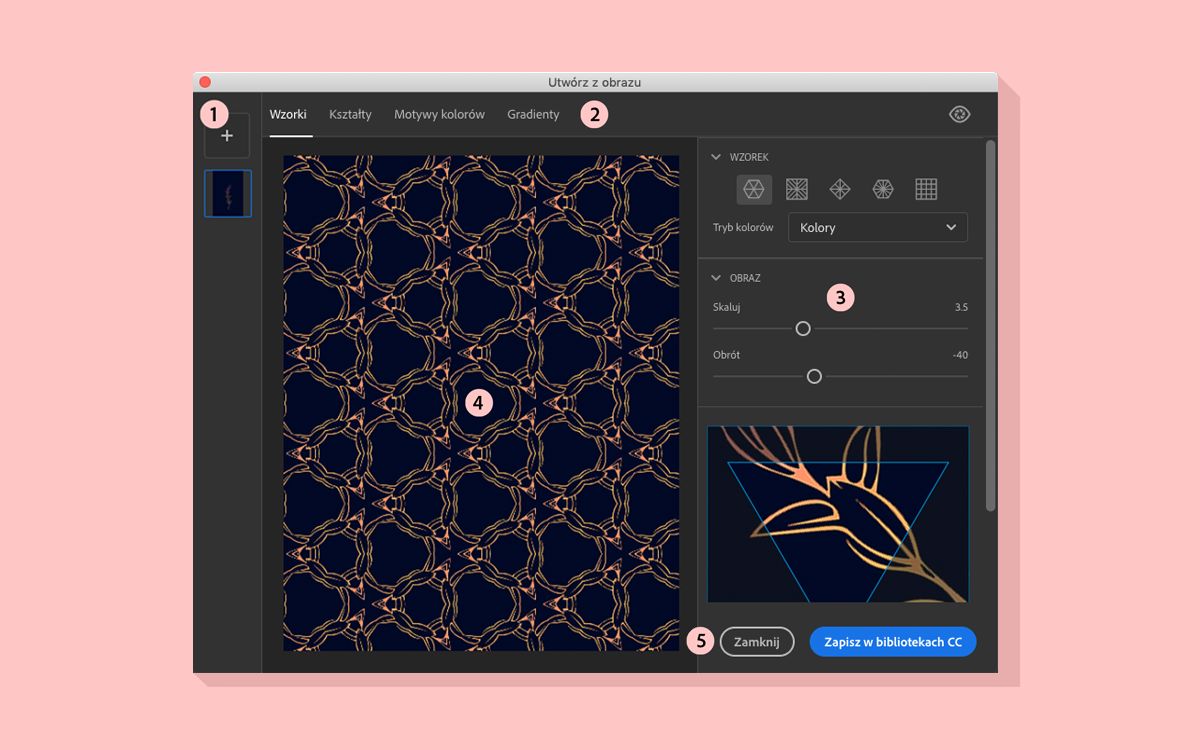Select the square grid pattern type

(926, 189)
